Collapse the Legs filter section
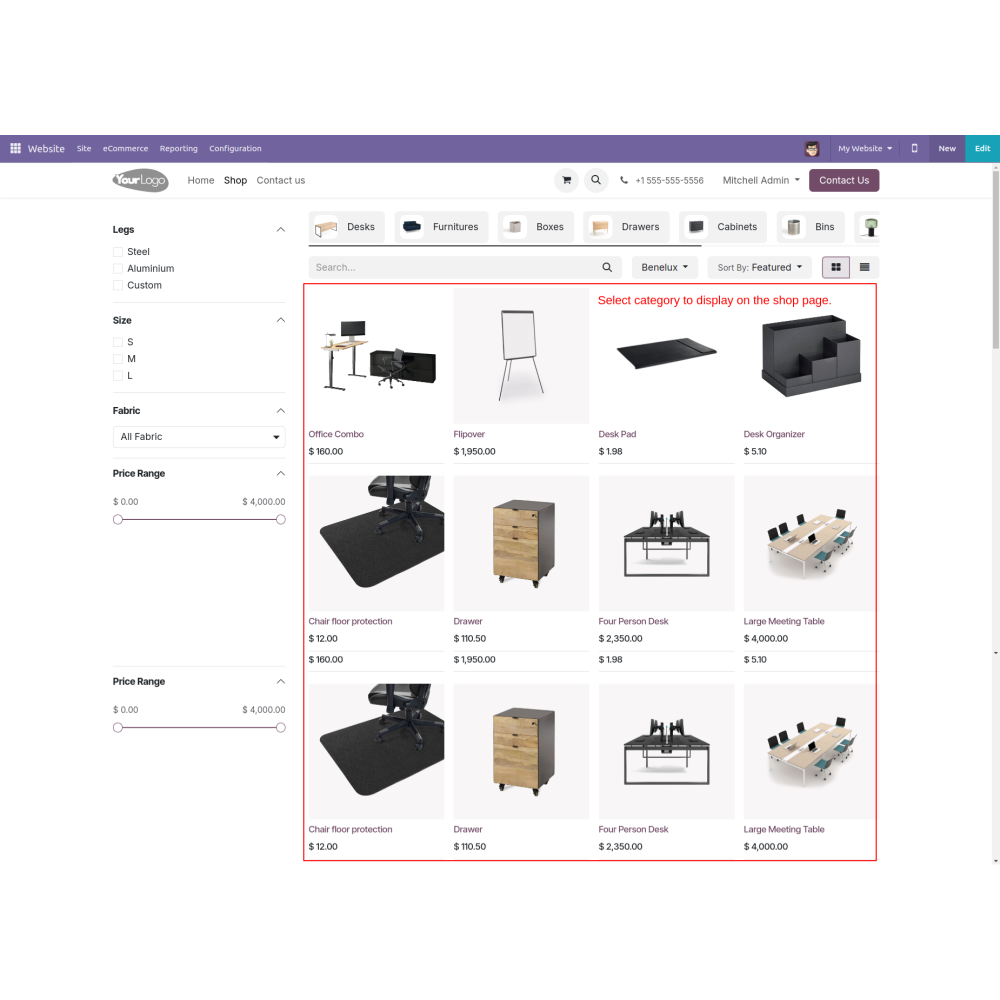The height and width of the screenshot is (1000, 1000). pos(281,230)
